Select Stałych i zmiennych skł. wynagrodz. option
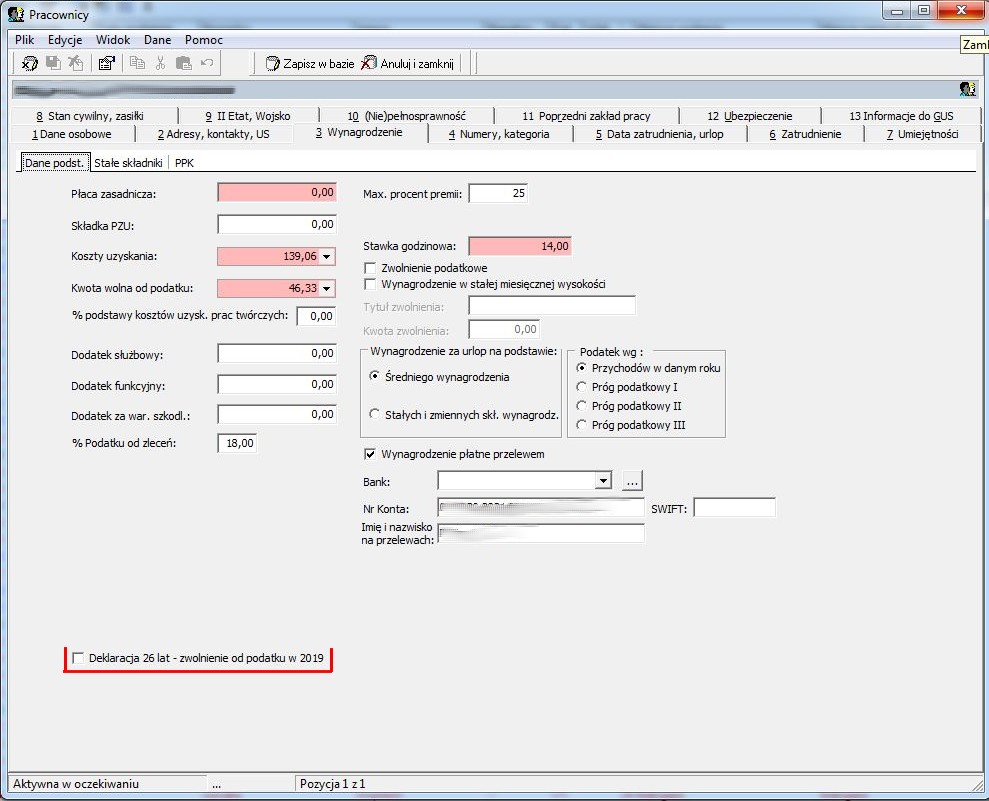This screenshot has width=989, height=801. [375, 414]
